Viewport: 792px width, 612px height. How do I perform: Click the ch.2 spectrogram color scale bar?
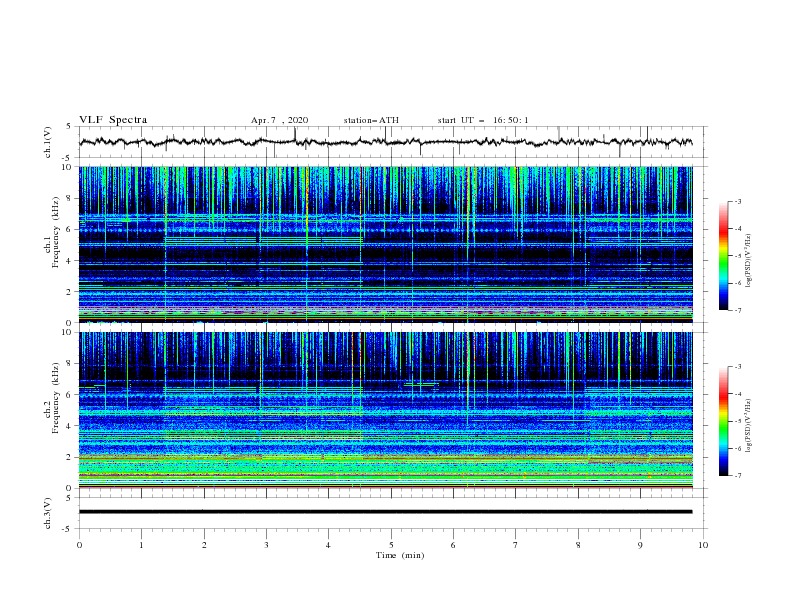[723, 421]
